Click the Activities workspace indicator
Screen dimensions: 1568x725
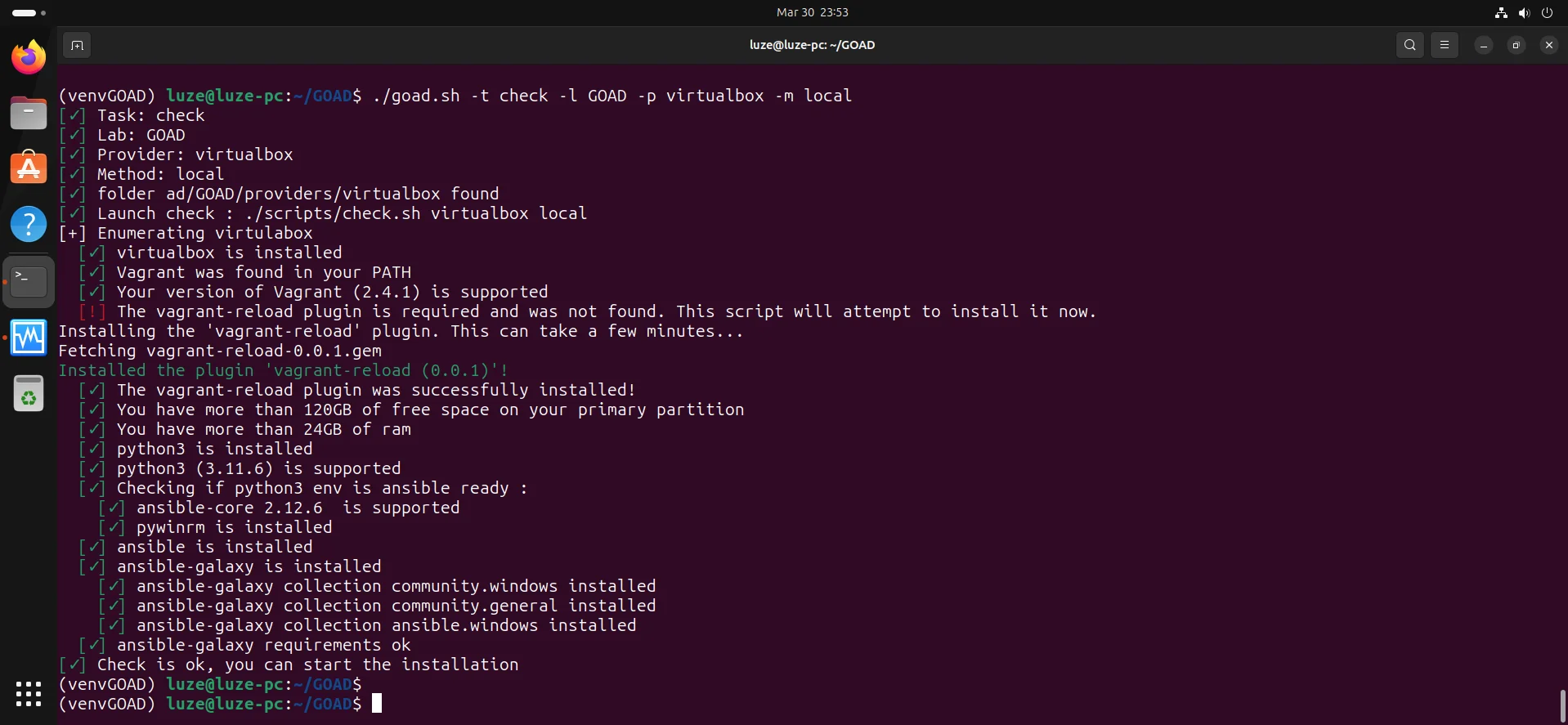pos(29,12)
